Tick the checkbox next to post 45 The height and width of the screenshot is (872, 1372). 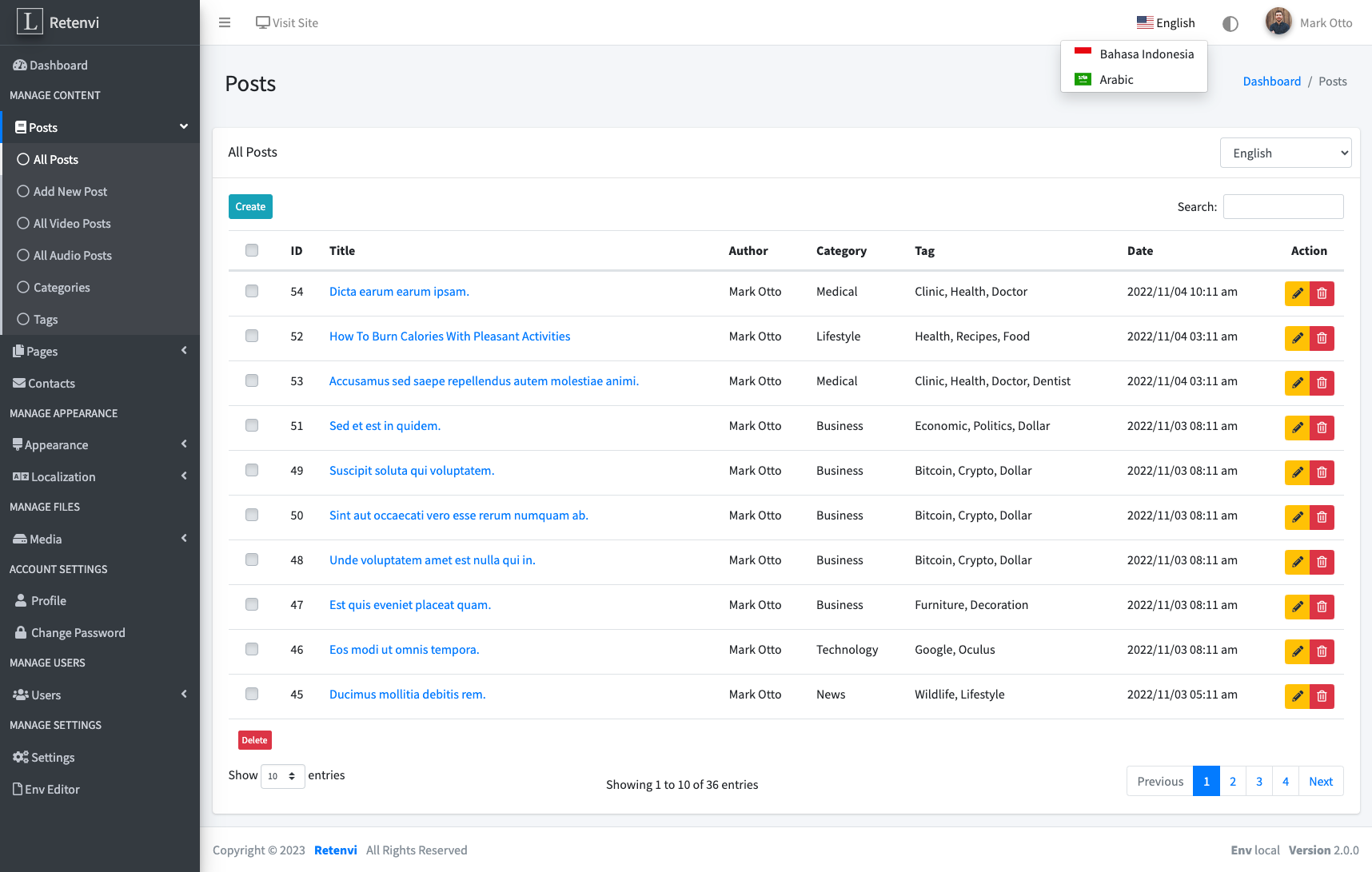point(252,694)
